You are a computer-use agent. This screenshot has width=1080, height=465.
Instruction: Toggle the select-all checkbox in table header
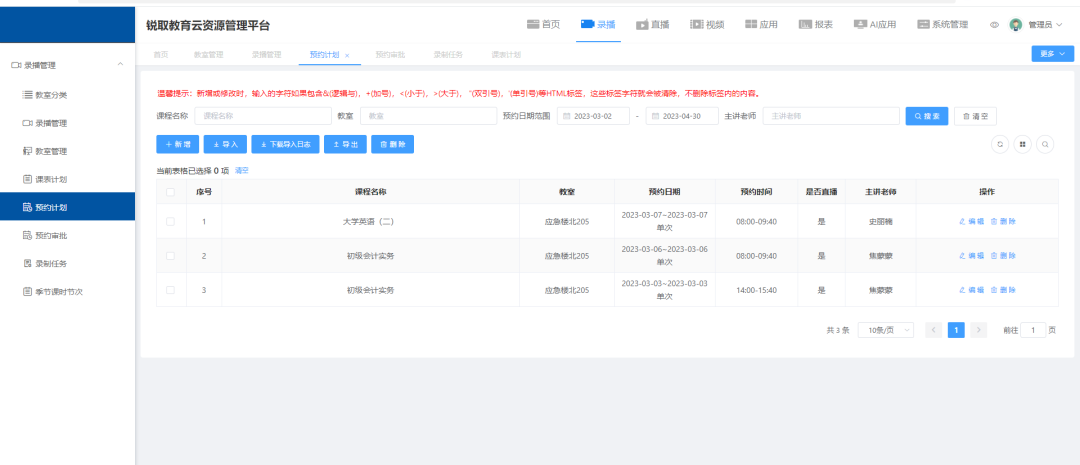(x=170, y=191)
